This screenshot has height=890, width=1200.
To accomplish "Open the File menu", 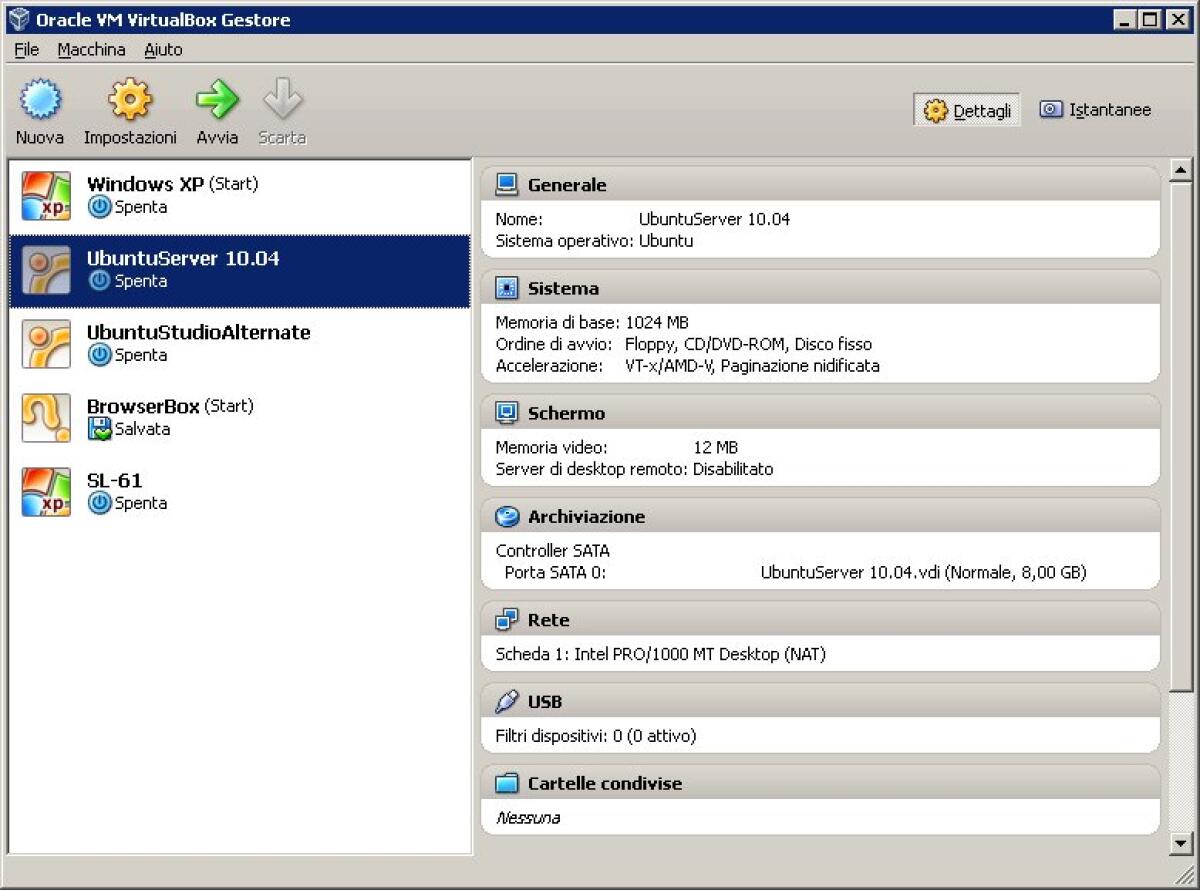I will pos(25,49).
